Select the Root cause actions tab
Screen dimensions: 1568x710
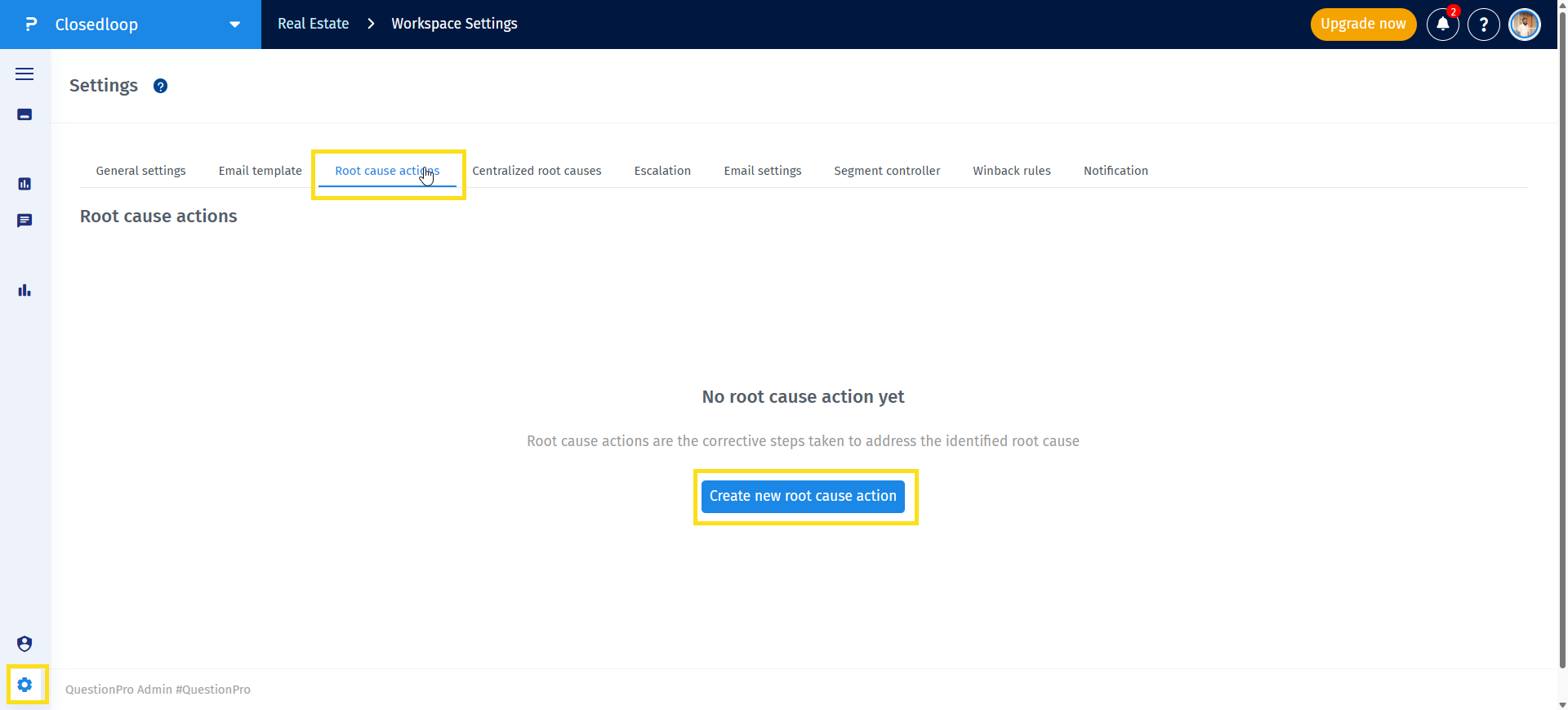point(387,171)
